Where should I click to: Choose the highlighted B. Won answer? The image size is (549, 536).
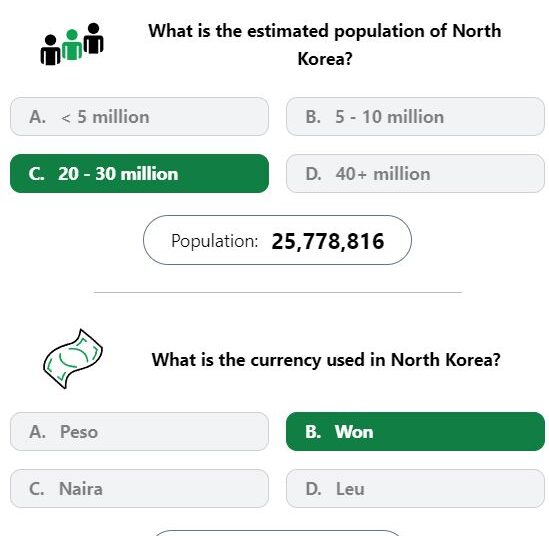point(415,431)
